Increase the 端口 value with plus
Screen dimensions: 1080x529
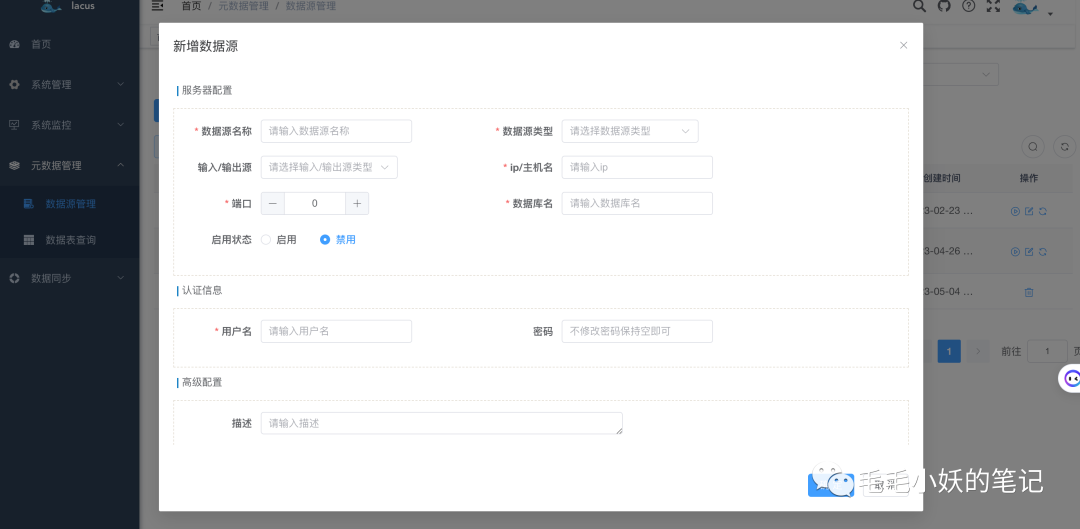357,203
